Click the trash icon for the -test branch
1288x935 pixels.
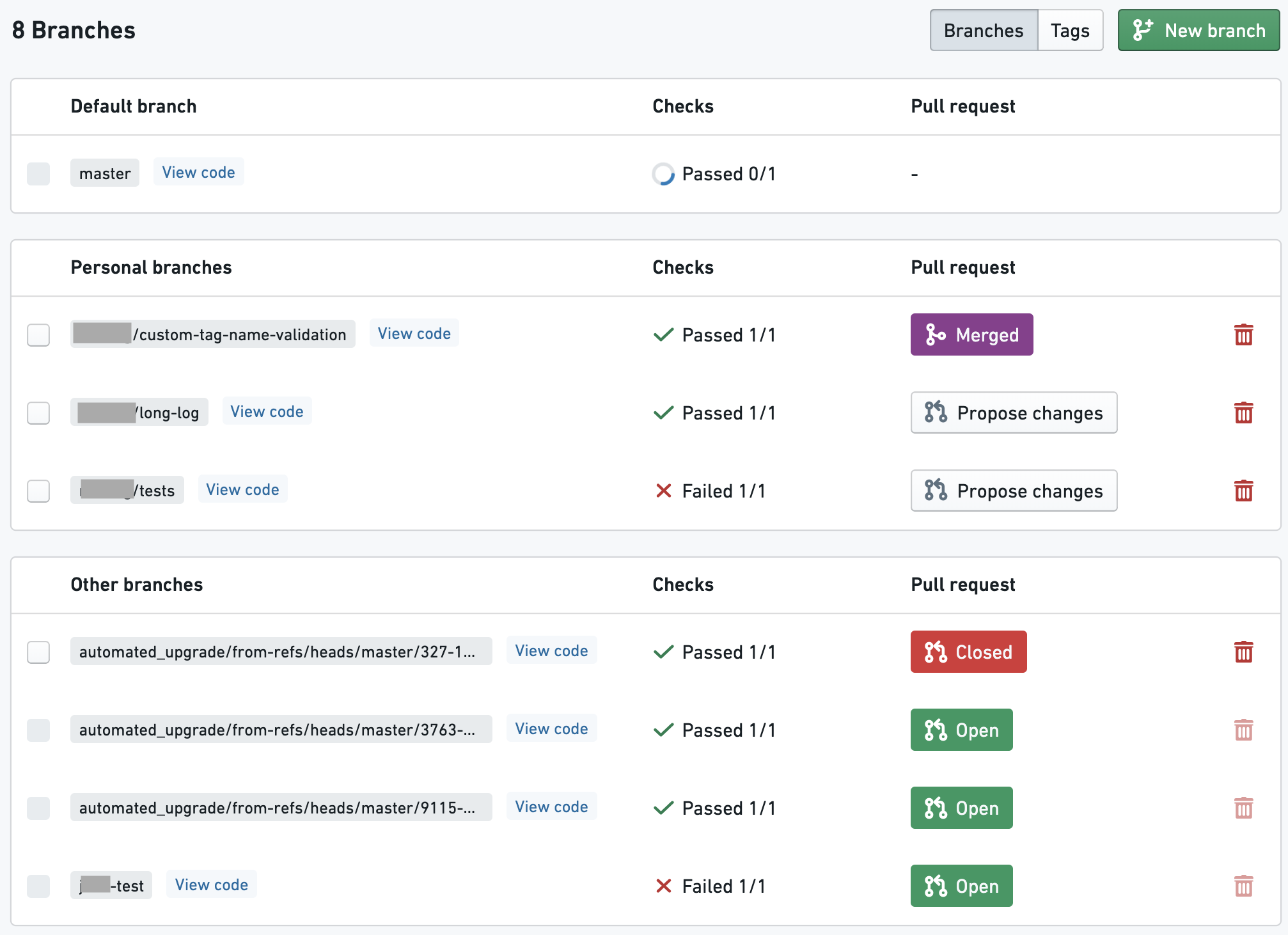(x=1243, y=886)
